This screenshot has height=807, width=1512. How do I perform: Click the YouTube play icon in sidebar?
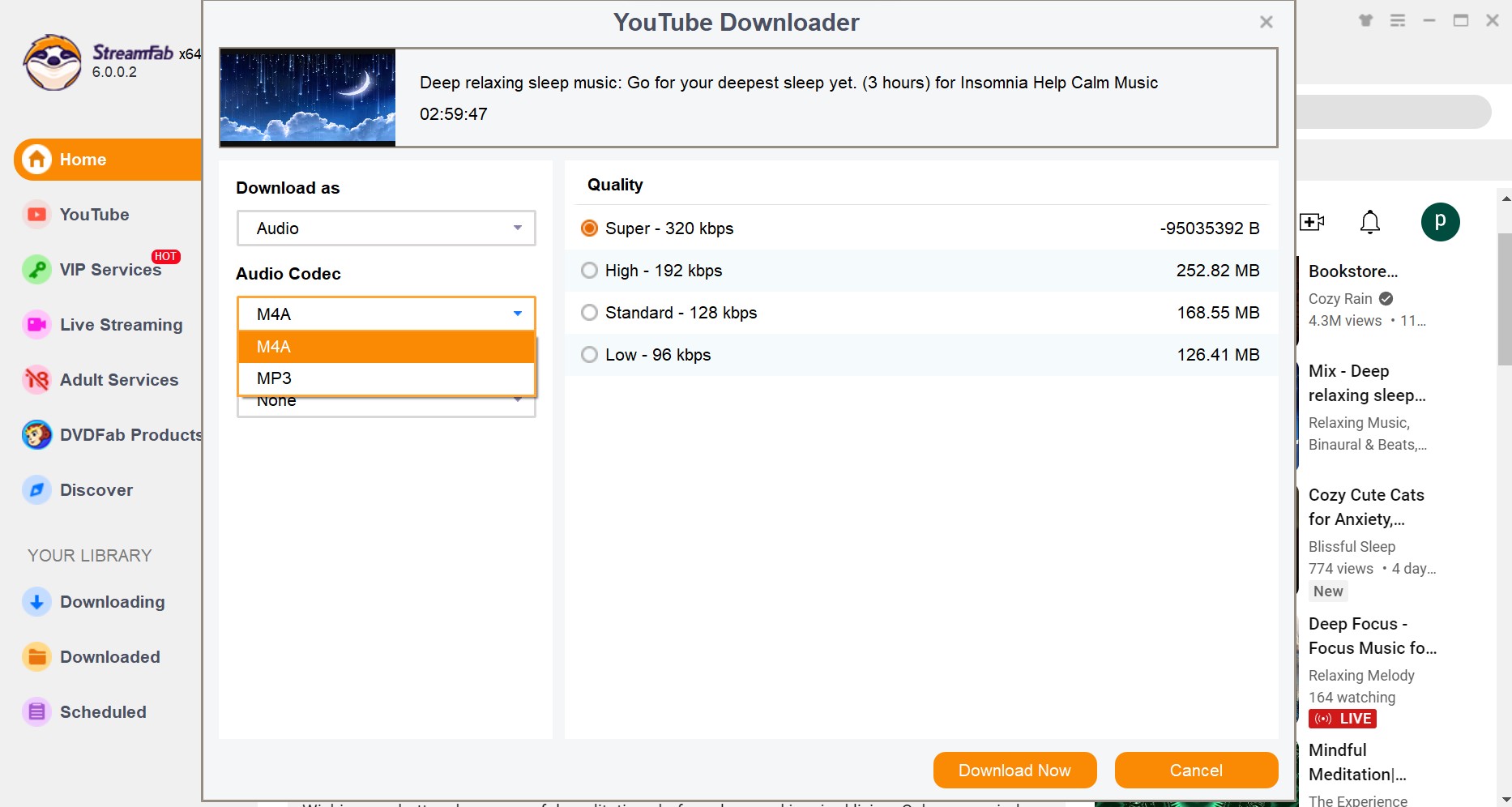(x=36, y=215)
